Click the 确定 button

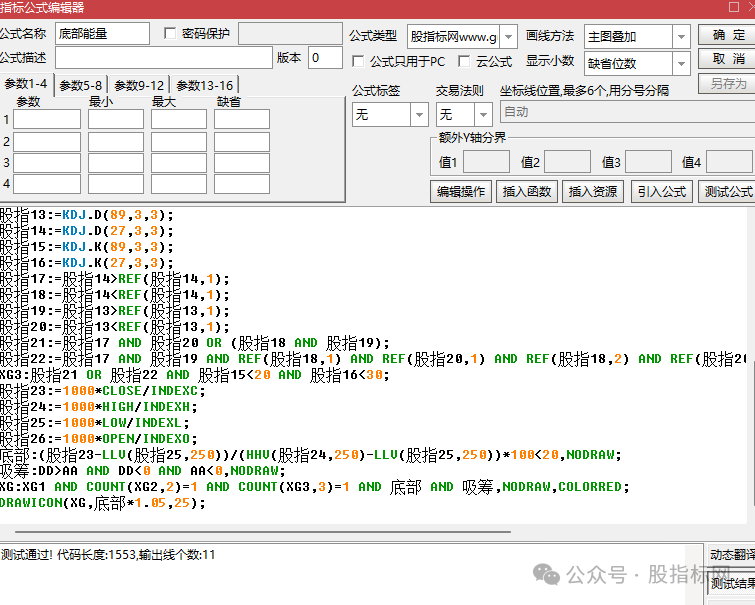[x=729, y=35]
